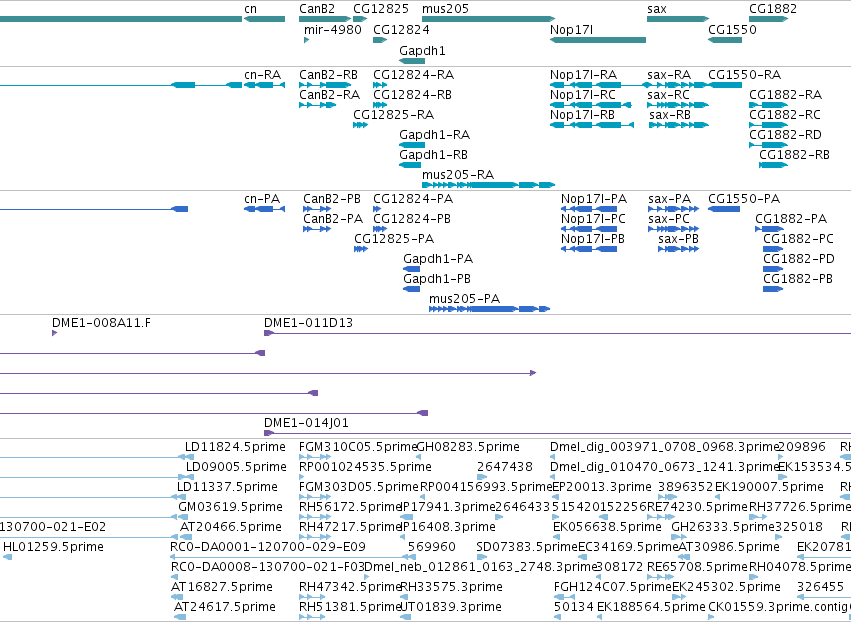The width and height of the screenshot is (851, 622).
Task: Select sax-RA transcript
Action: (678, 85)
